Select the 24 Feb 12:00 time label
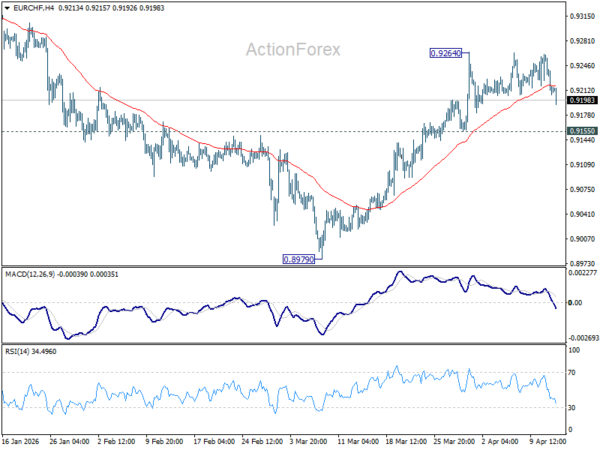 [x=262, y=441]
